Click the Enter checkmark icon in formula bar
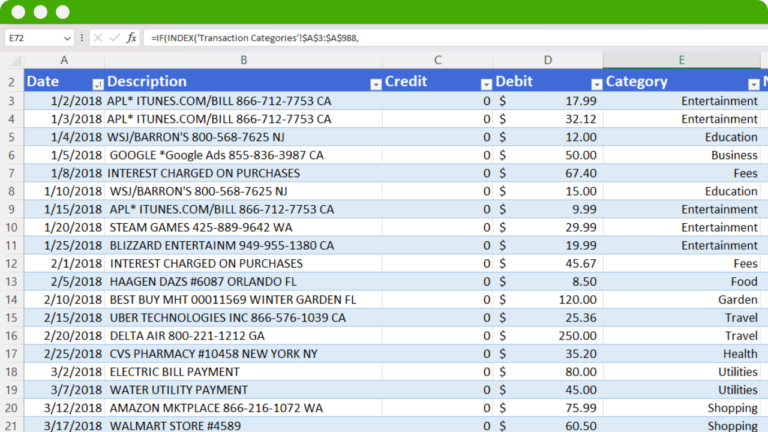 click(113, 38)
